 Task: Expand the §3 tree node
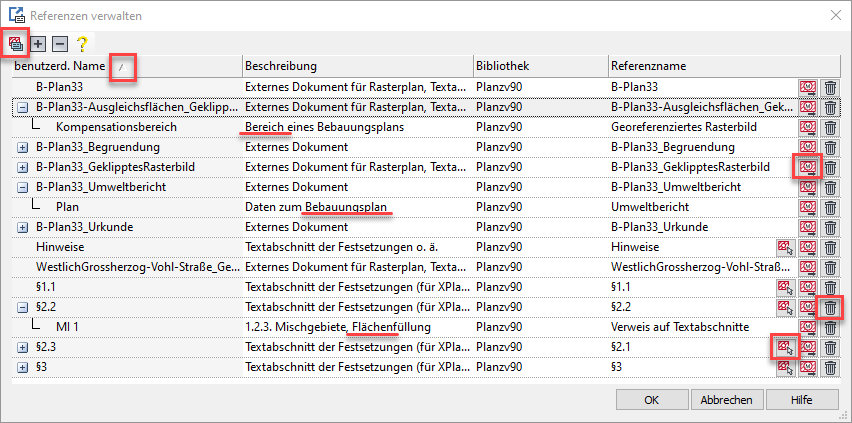[x=22, y=367]
